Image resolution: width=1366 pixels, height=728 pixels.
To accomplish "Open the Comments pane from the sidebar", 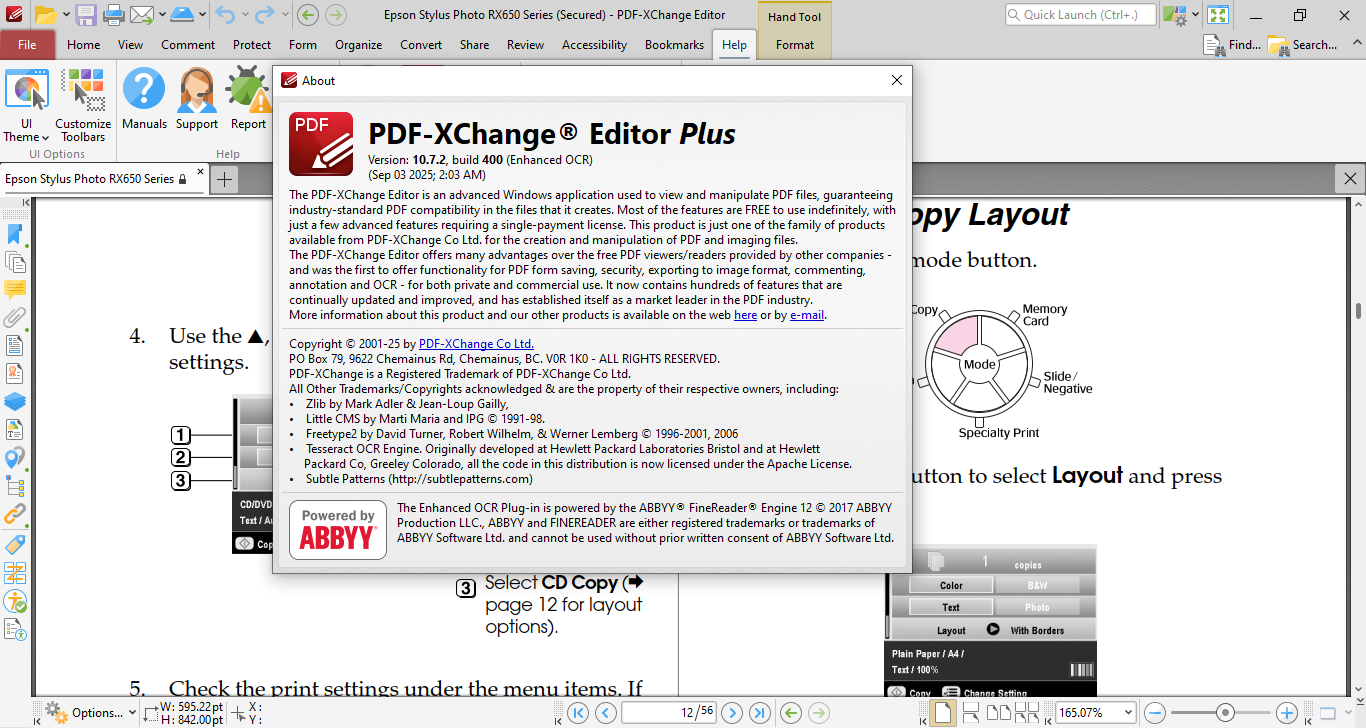I will click(x=15, y=290).
